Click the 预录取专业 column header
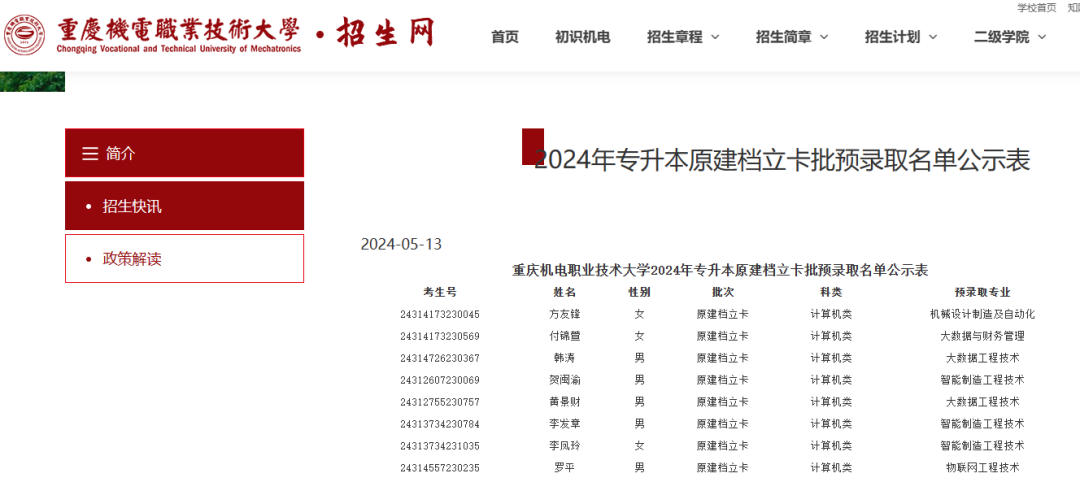Image resolution: width=1080 pixels, height=482 pixels. 982,292
